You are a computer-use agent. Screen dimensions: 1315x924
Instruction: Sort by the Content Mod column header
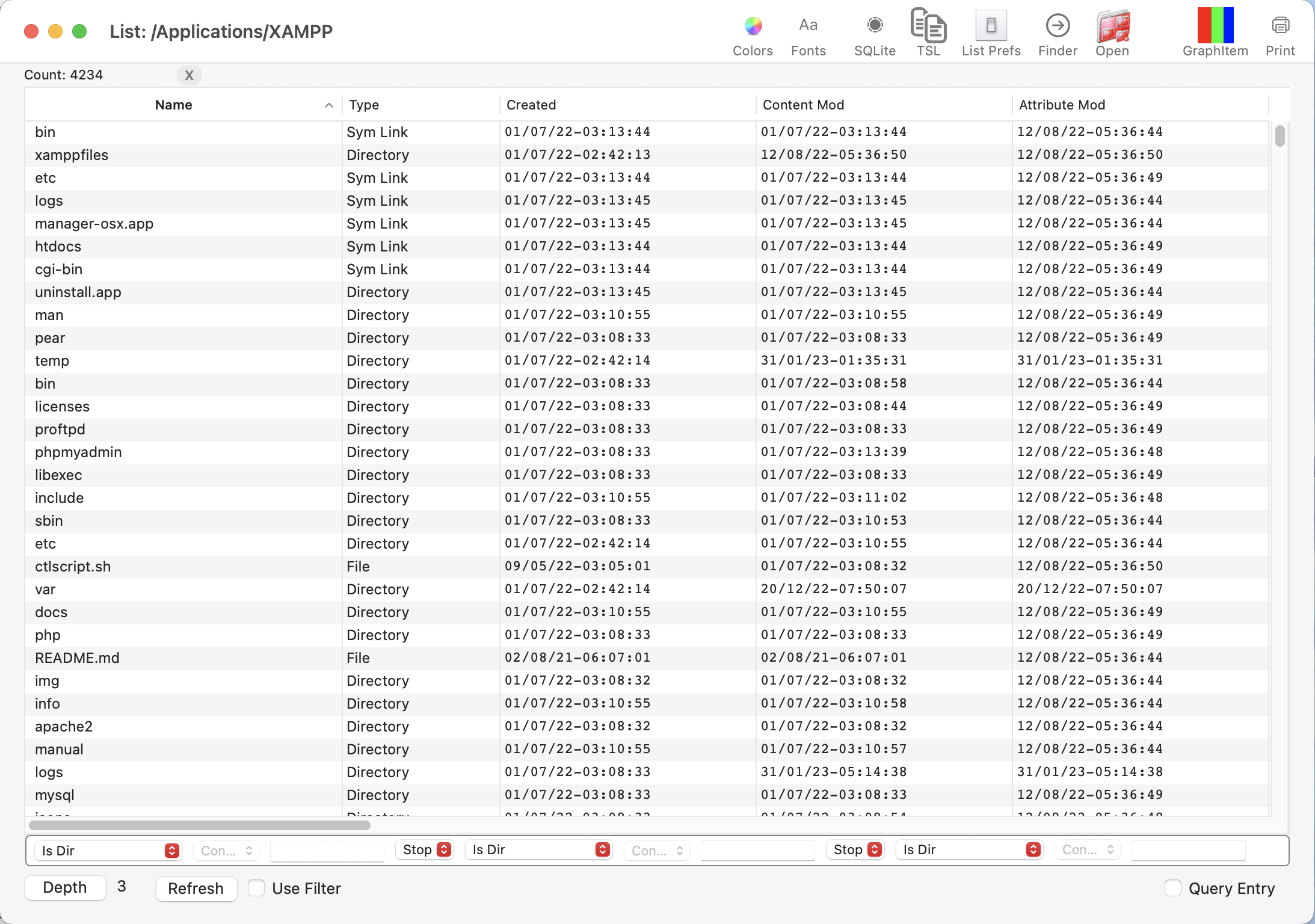(x=884, y=105)
